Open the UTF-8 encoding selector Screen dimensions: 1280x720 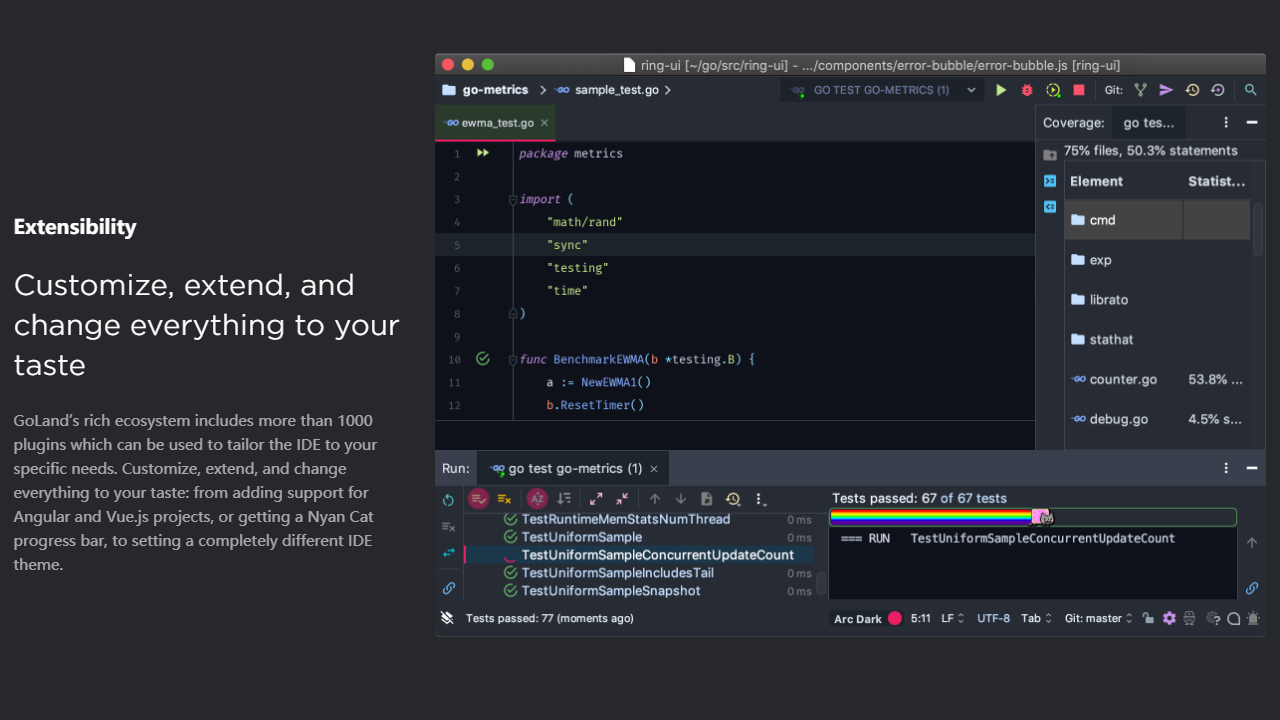(x=993, y=618)
